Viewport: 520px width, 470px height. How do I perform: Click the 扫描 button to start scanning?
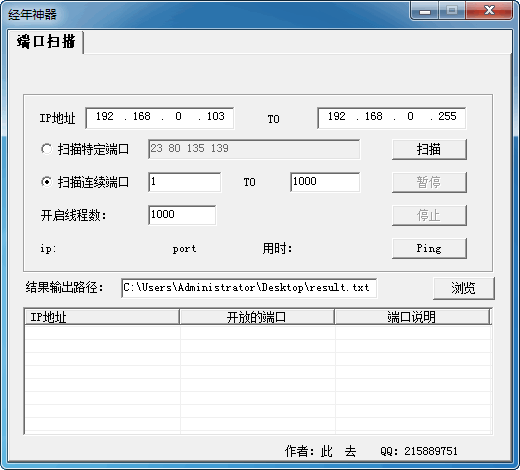pyautogui.click(x=429, y=149)
